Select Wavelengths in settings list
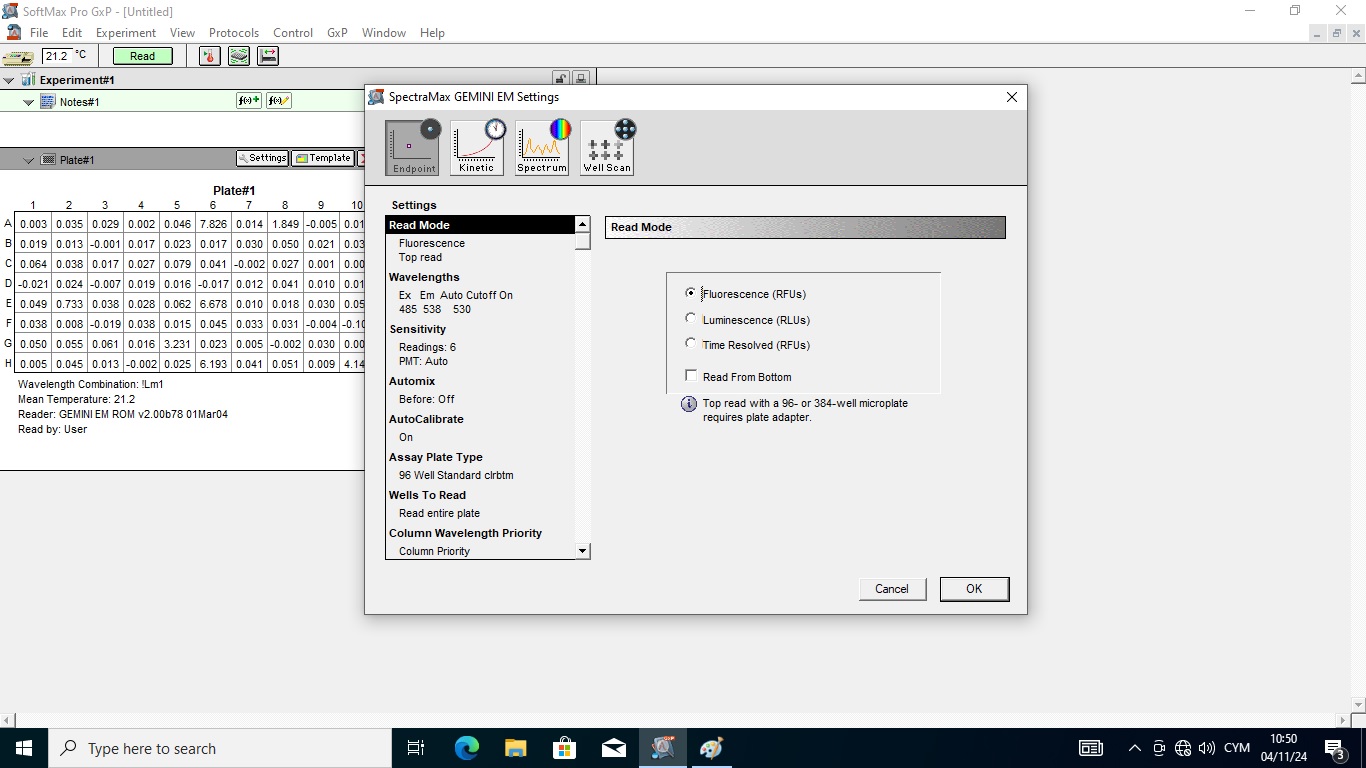This screenshot has width=1366, height=768. pos(424,277)
